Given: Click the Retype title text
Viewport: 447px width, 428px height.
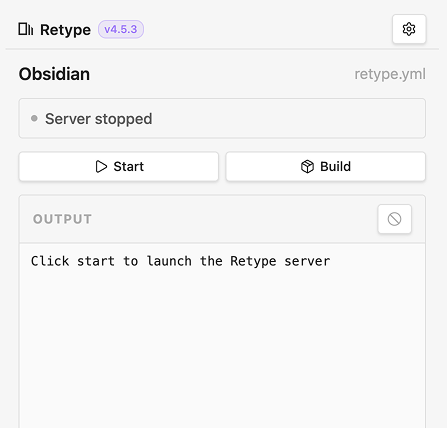Looking at the screenshot, I should click(65, 30).
